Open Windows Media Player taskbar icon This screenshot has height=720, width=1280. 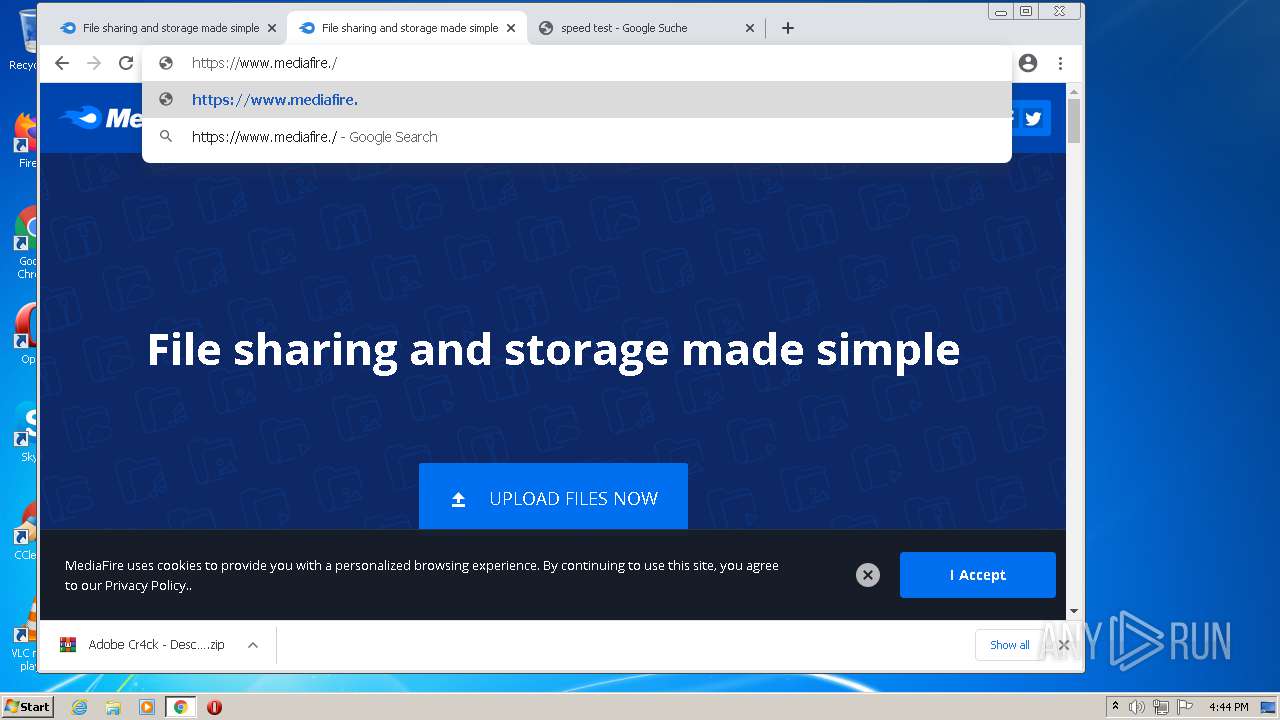(147, 707)
